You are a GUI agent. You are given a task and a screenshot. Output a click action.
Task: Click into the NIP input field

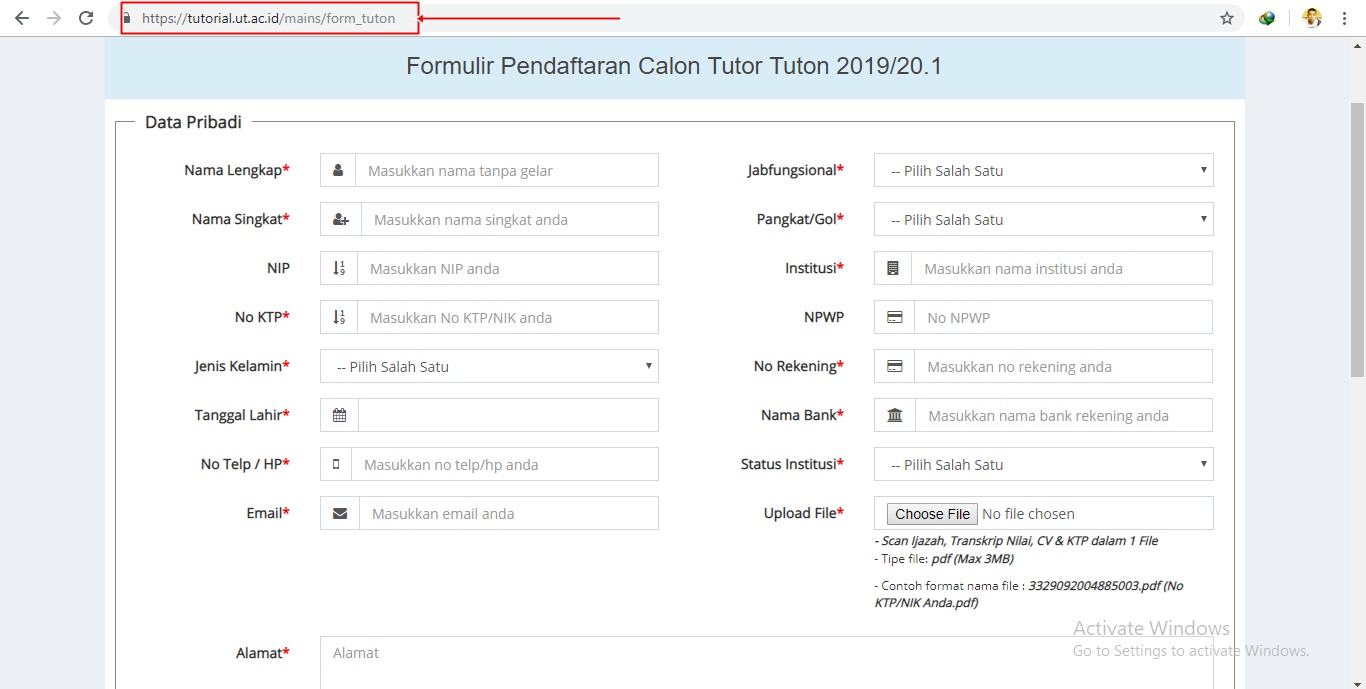[508, 268]
